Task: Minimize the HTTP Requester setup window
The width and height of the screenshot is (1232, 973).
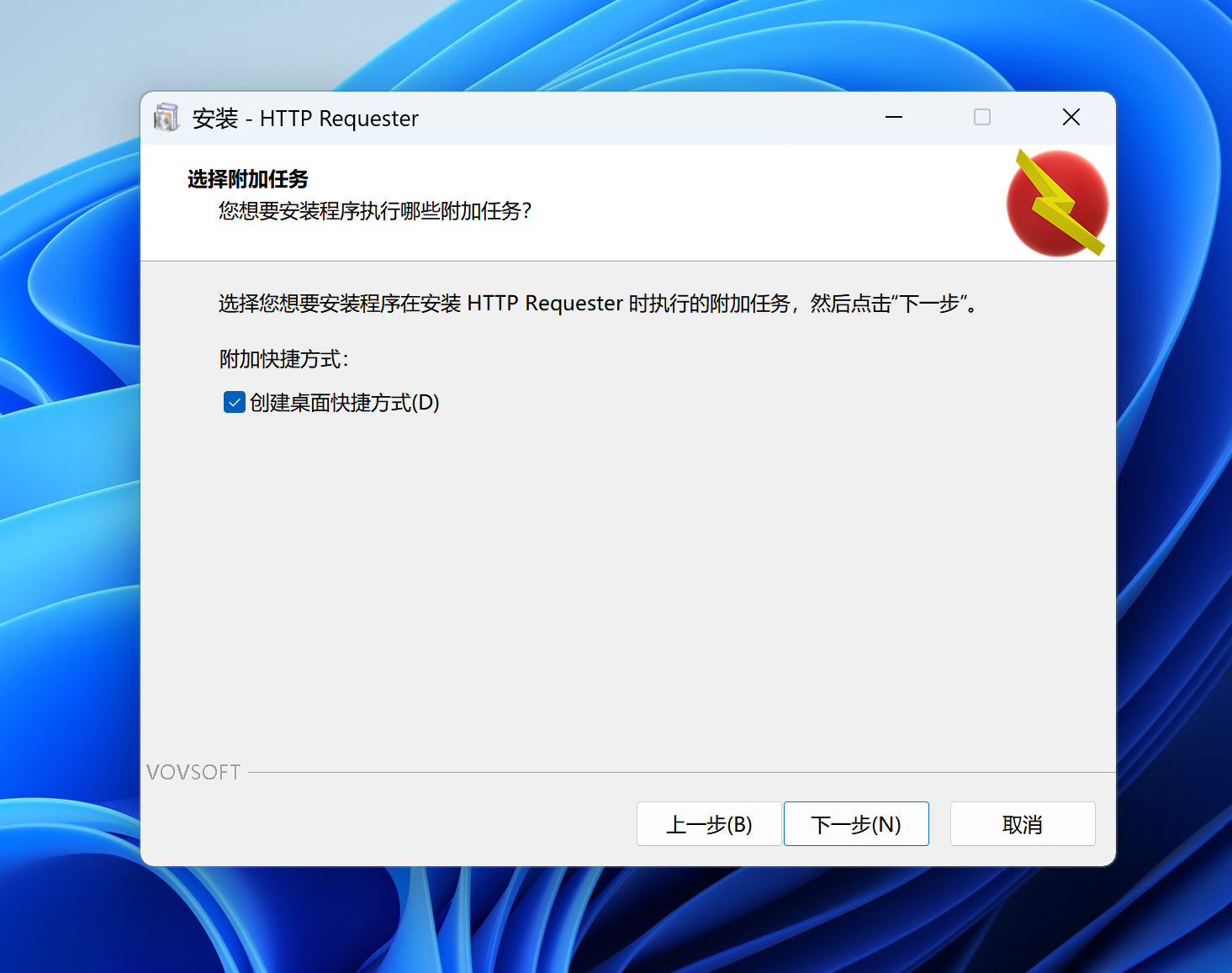Action: click(x=893, y=118)
